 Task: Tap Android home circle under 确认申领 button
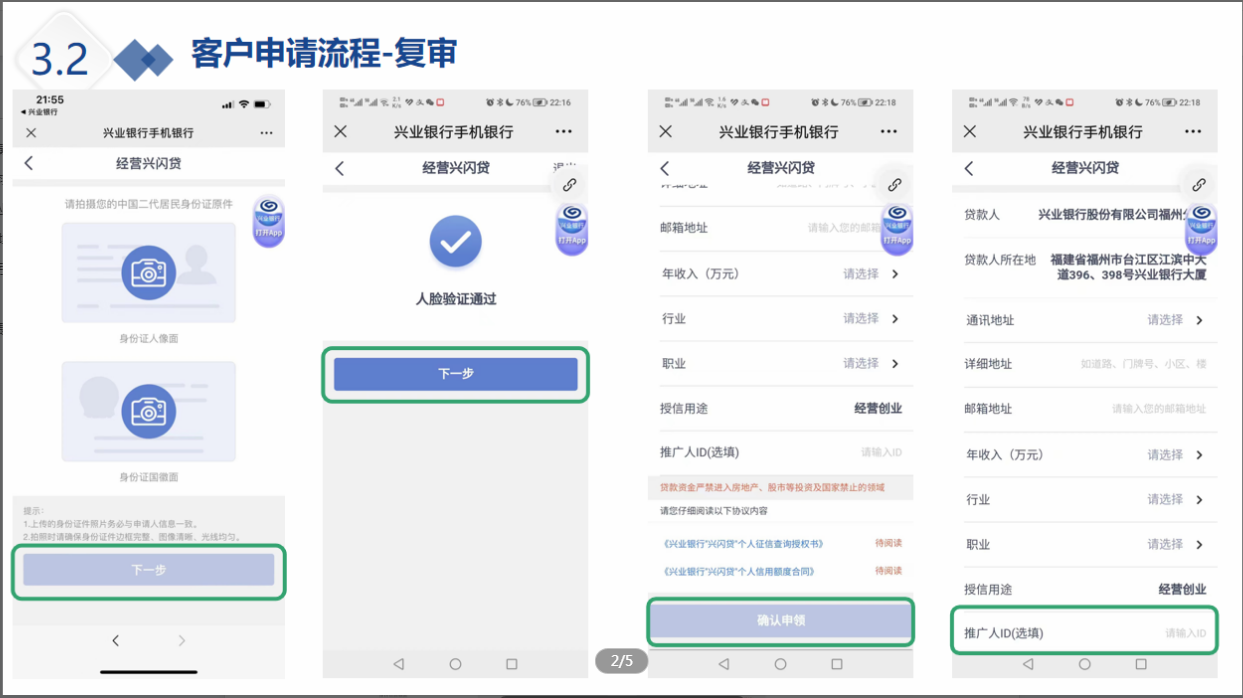tap(780, 664)
